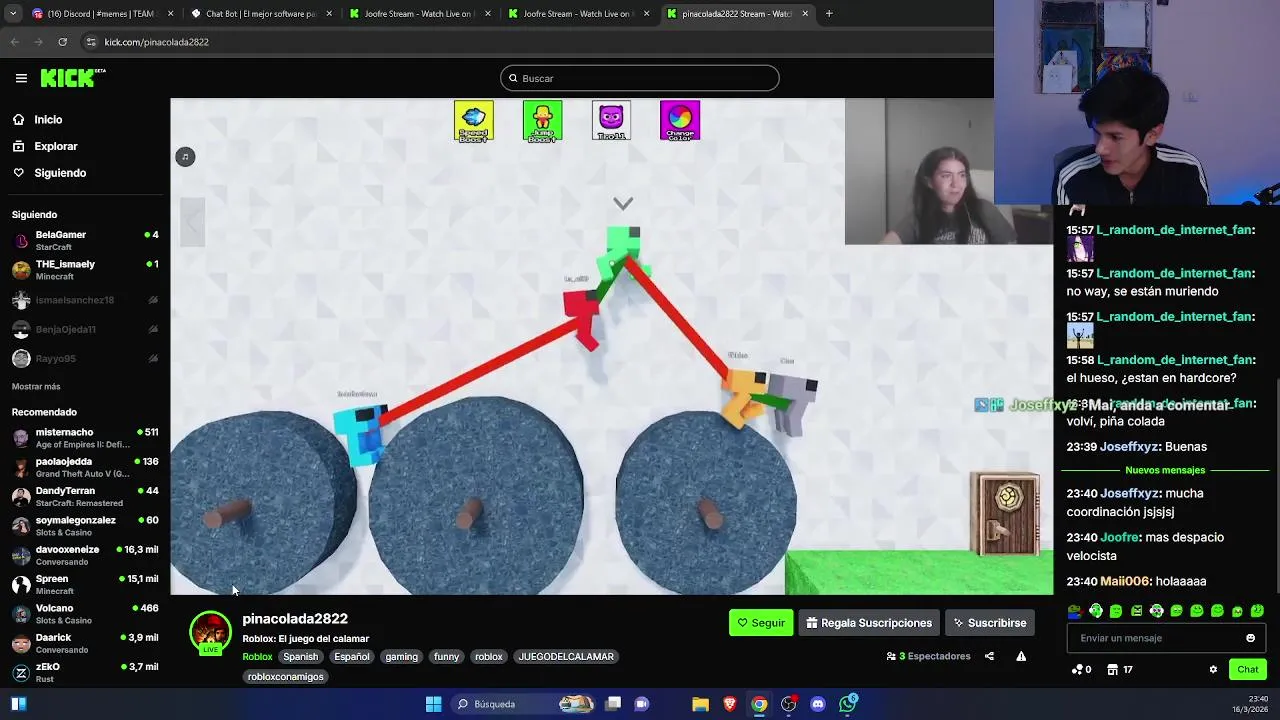Open recommended channel Daarick
The image size is (1280, 720).
click(85, 643)
